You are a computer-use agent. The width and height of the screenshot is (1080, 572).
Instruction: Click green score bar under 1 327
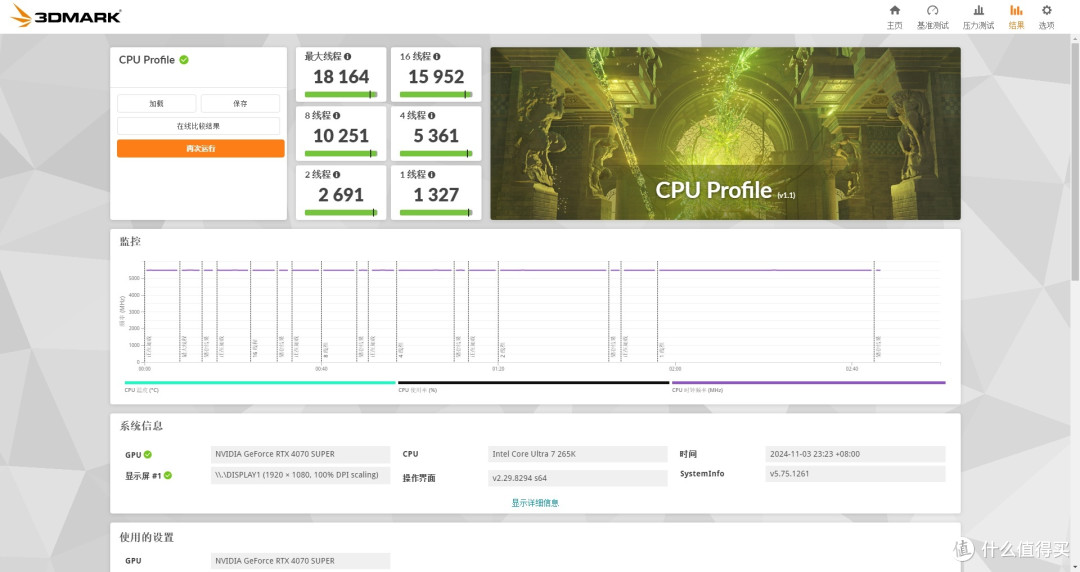(x=436, y=213)
